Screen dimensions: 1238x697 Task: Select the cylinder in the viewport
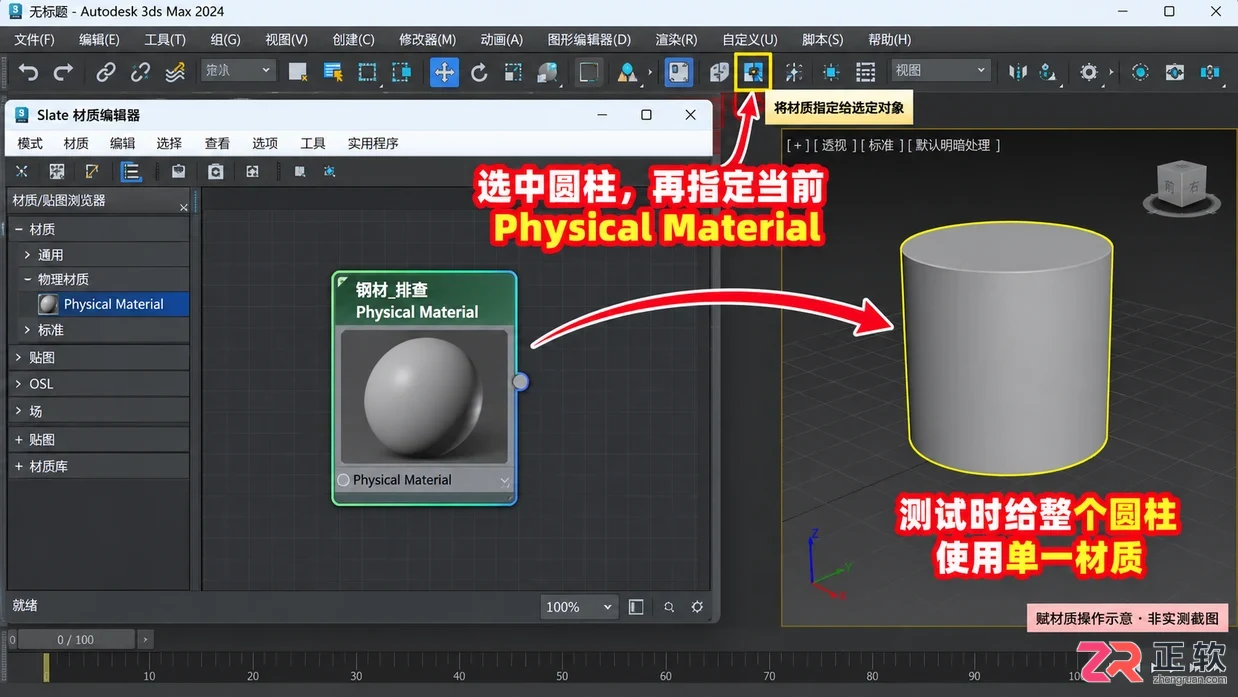1007,350
